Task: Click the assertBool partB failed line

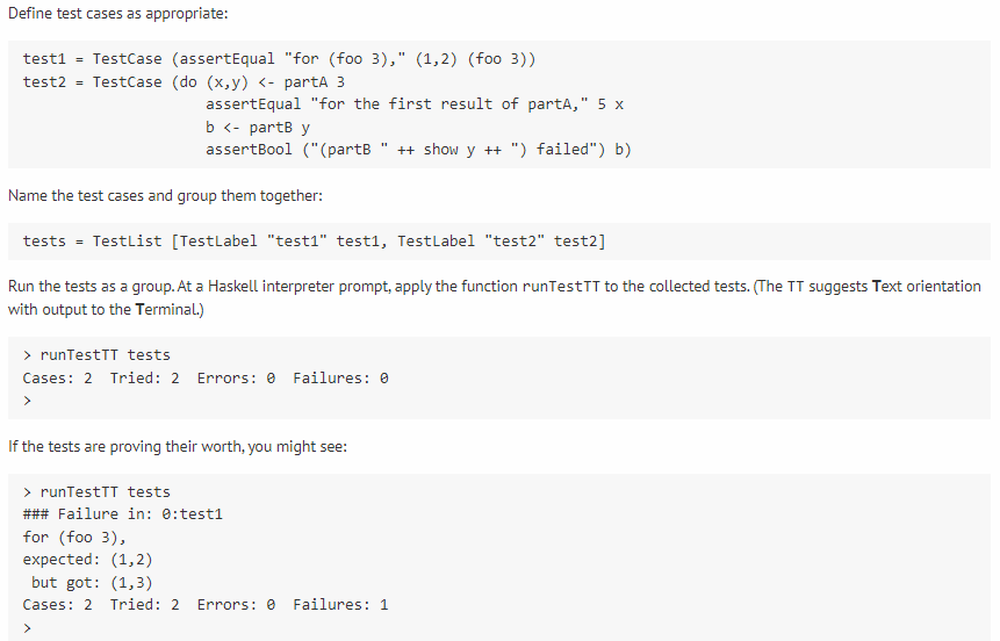Action: pos(418,150)
